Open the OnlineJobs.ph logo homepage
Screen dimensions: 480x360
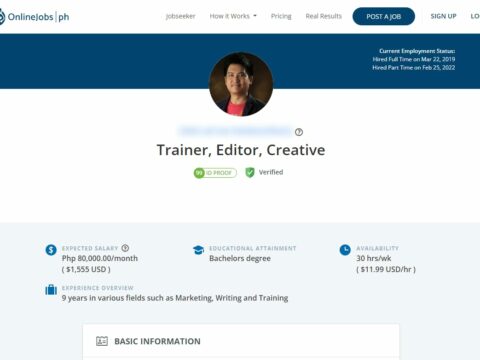(x=35, y=16)
